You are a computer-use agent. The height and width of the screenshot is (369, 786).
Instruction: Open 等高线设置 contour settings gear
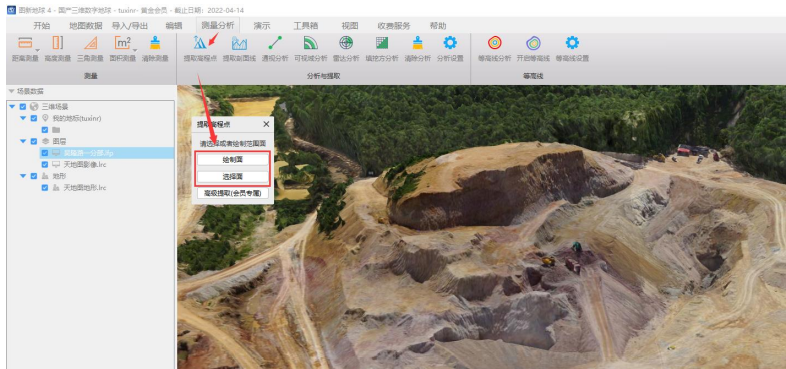coord(572,49)
